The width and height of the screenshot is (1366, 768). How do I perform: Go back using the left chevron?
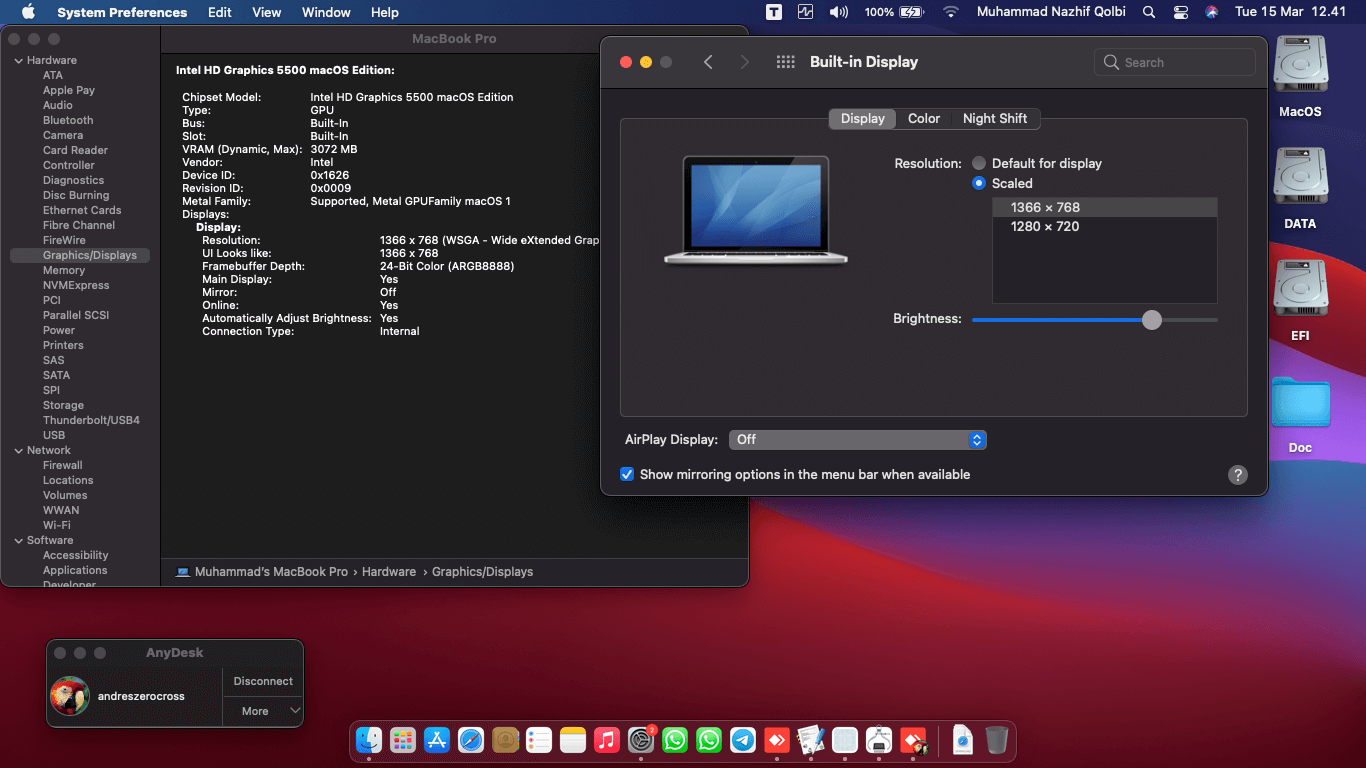point(708,62)
